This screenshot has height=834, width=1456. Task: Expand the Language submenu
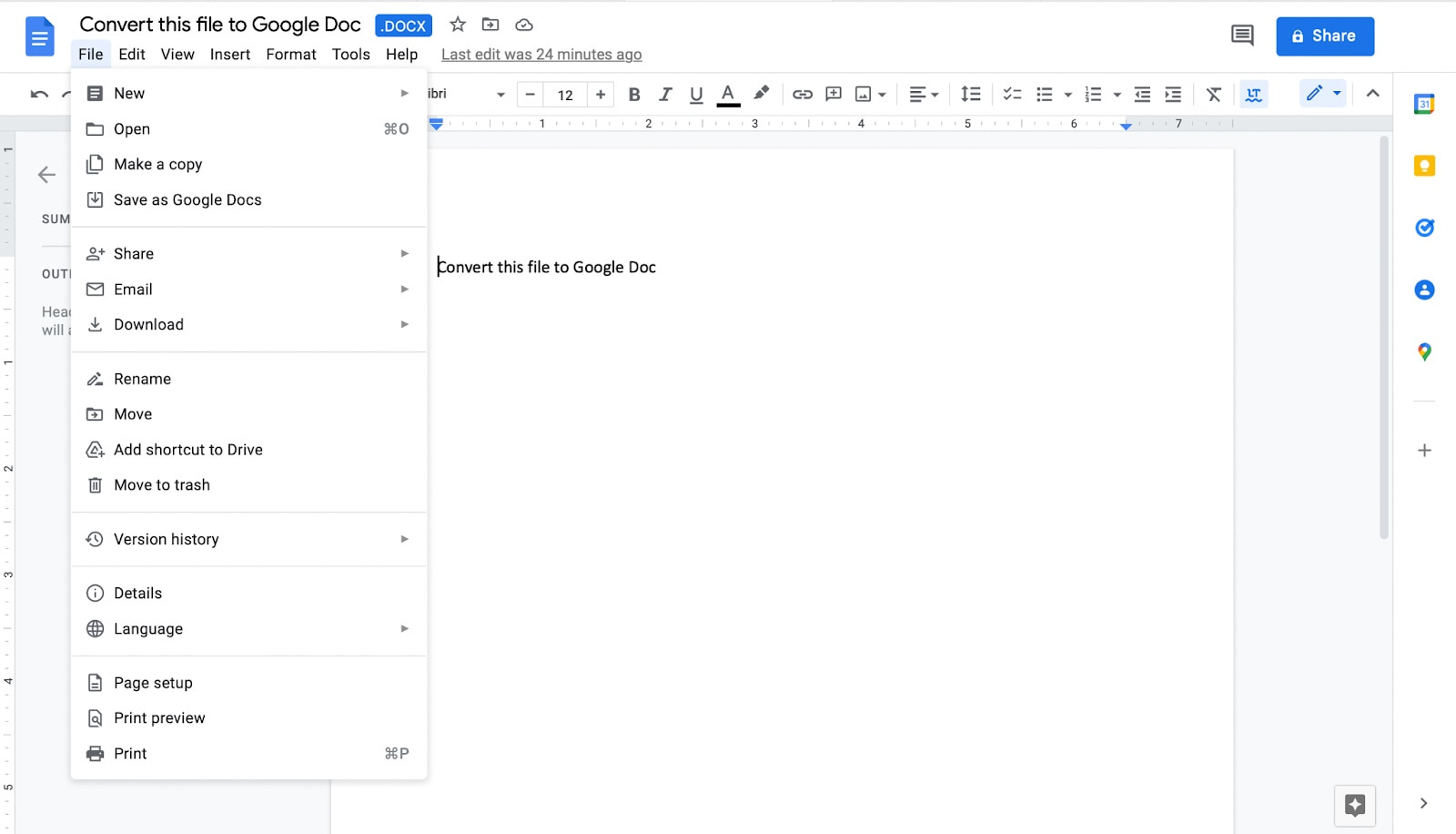(248, 628)
